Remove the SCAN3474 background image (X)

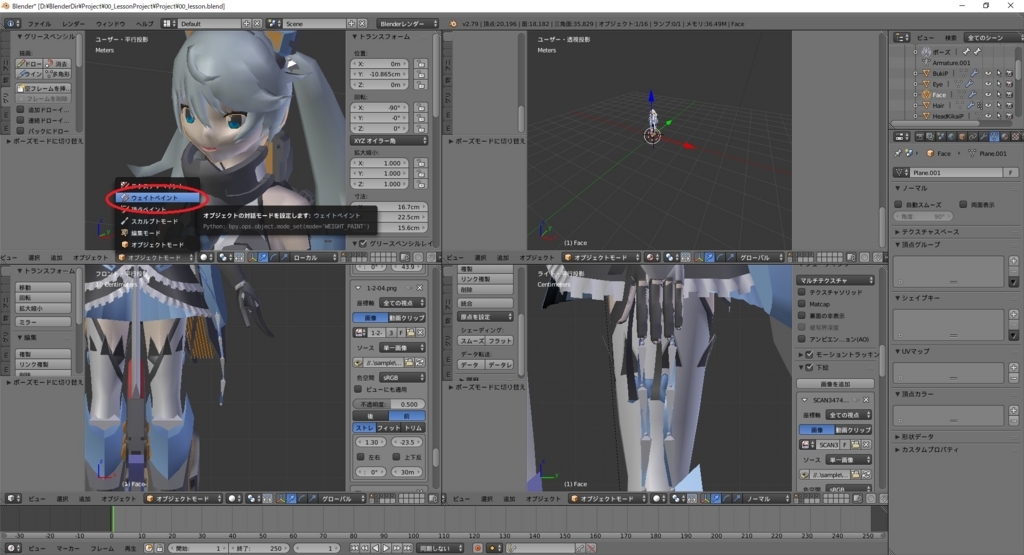[x=866, y=400]
